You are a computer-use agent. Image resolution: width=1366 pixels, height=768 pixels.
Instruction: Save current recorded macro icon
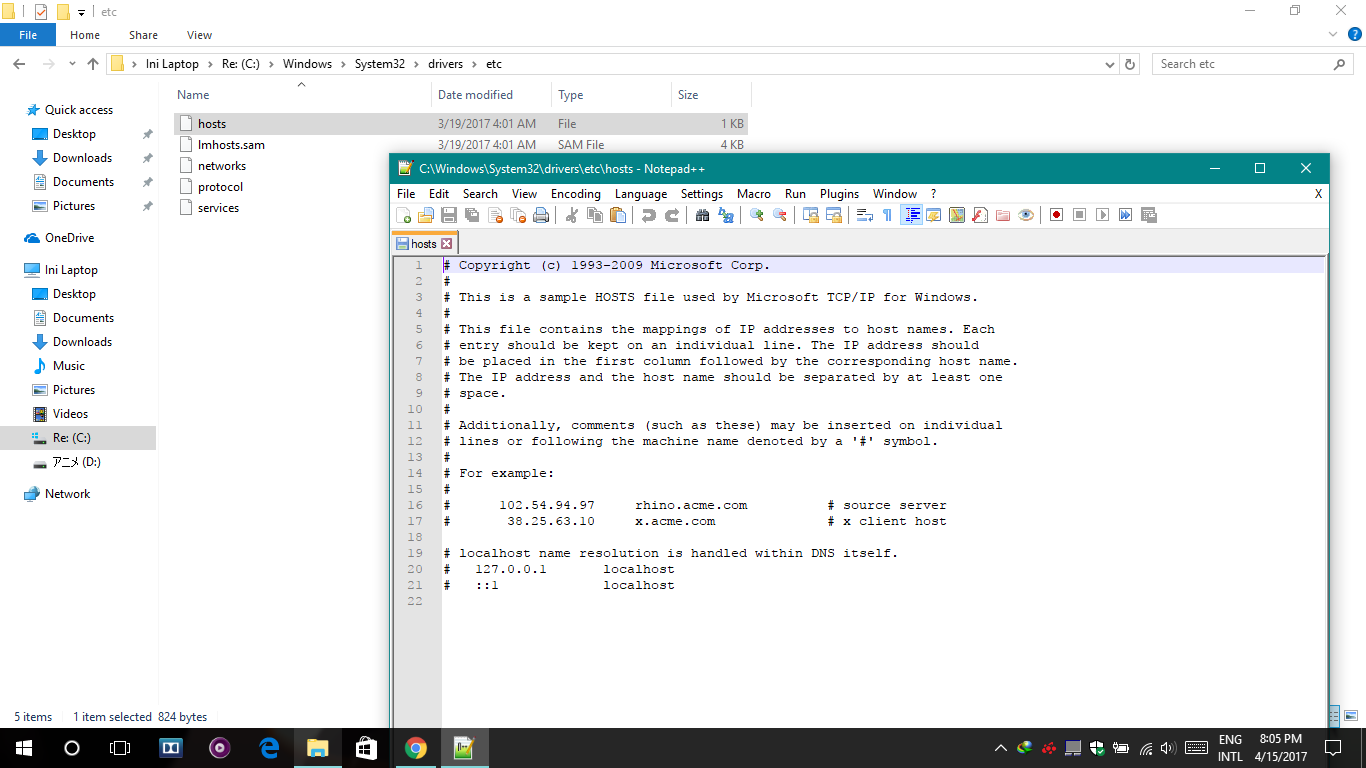pyautogui.click(x=1148, y=215)
